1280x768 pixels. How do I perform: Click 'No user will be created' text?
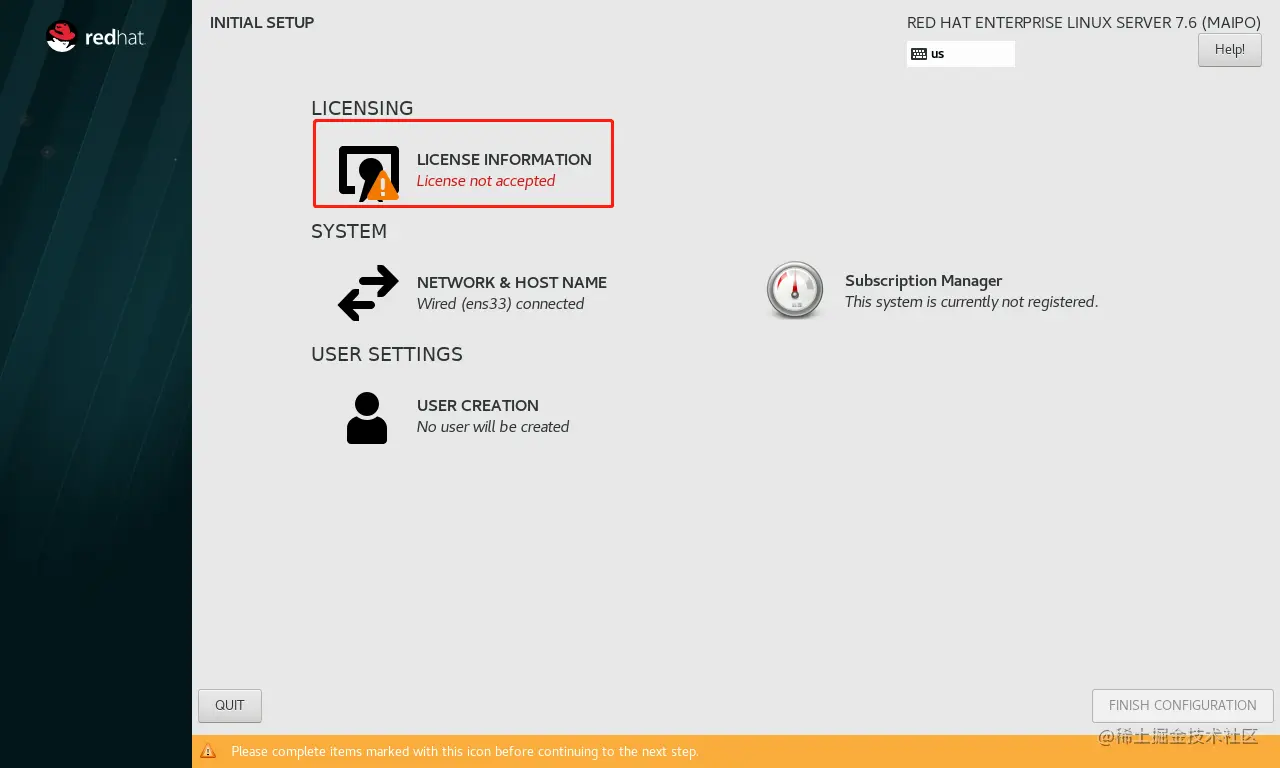493,427
